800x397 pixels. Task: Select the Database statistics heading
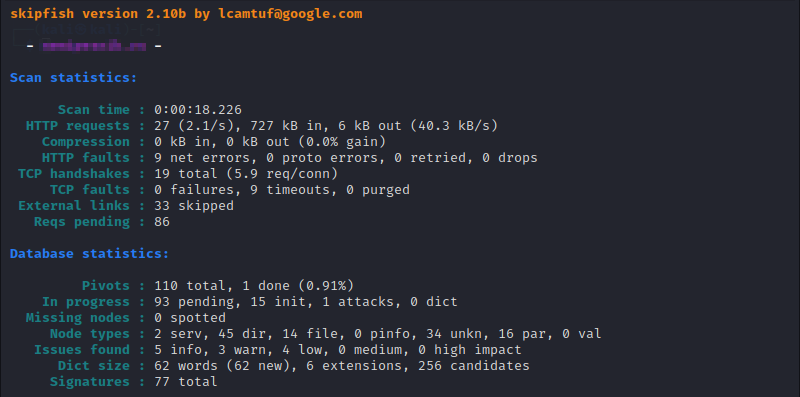[89, 254]
